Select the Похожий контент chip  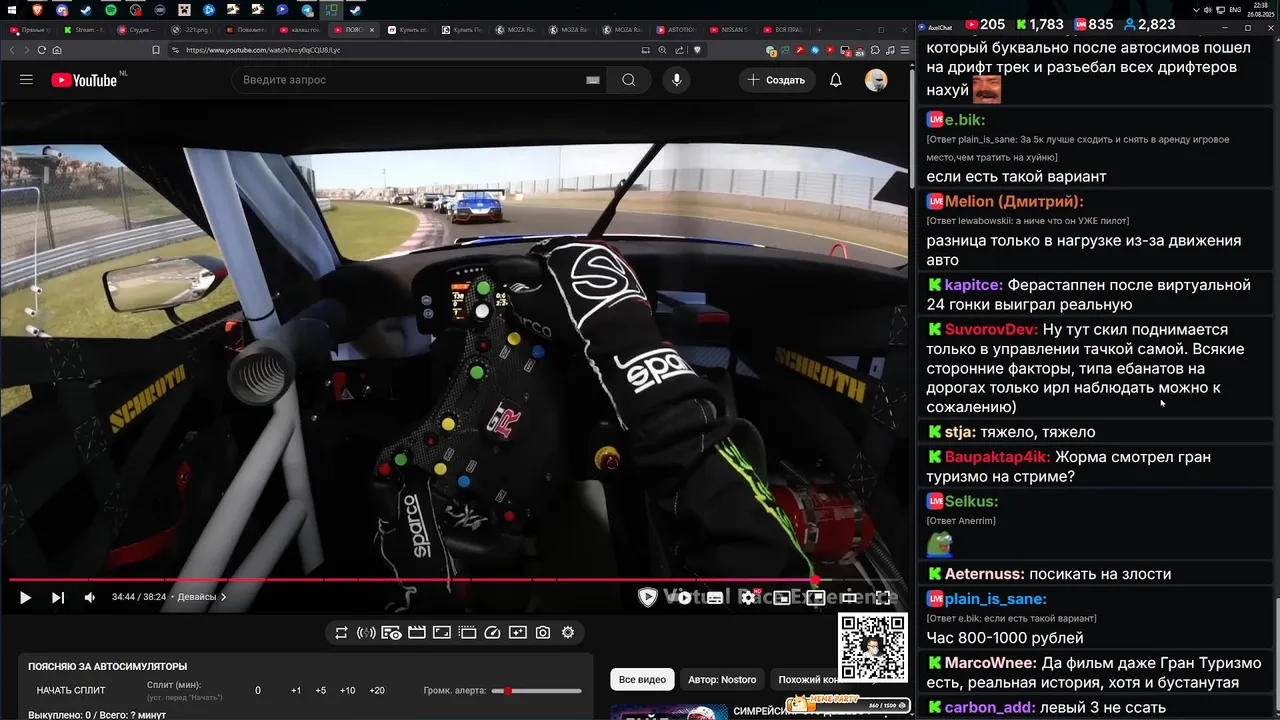(807, 680)
